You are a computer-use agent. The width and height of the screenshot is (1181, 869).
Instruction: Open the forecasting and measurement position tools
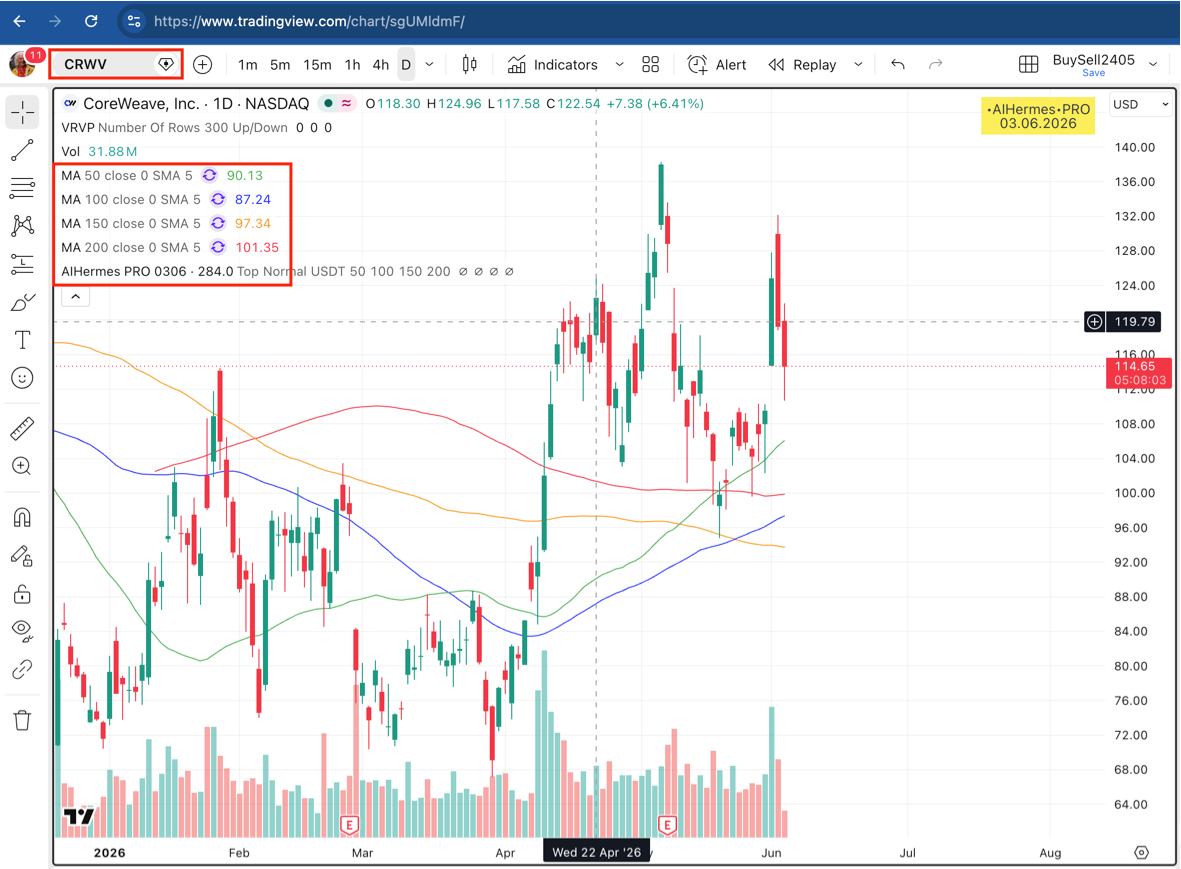tap(22, 264)
